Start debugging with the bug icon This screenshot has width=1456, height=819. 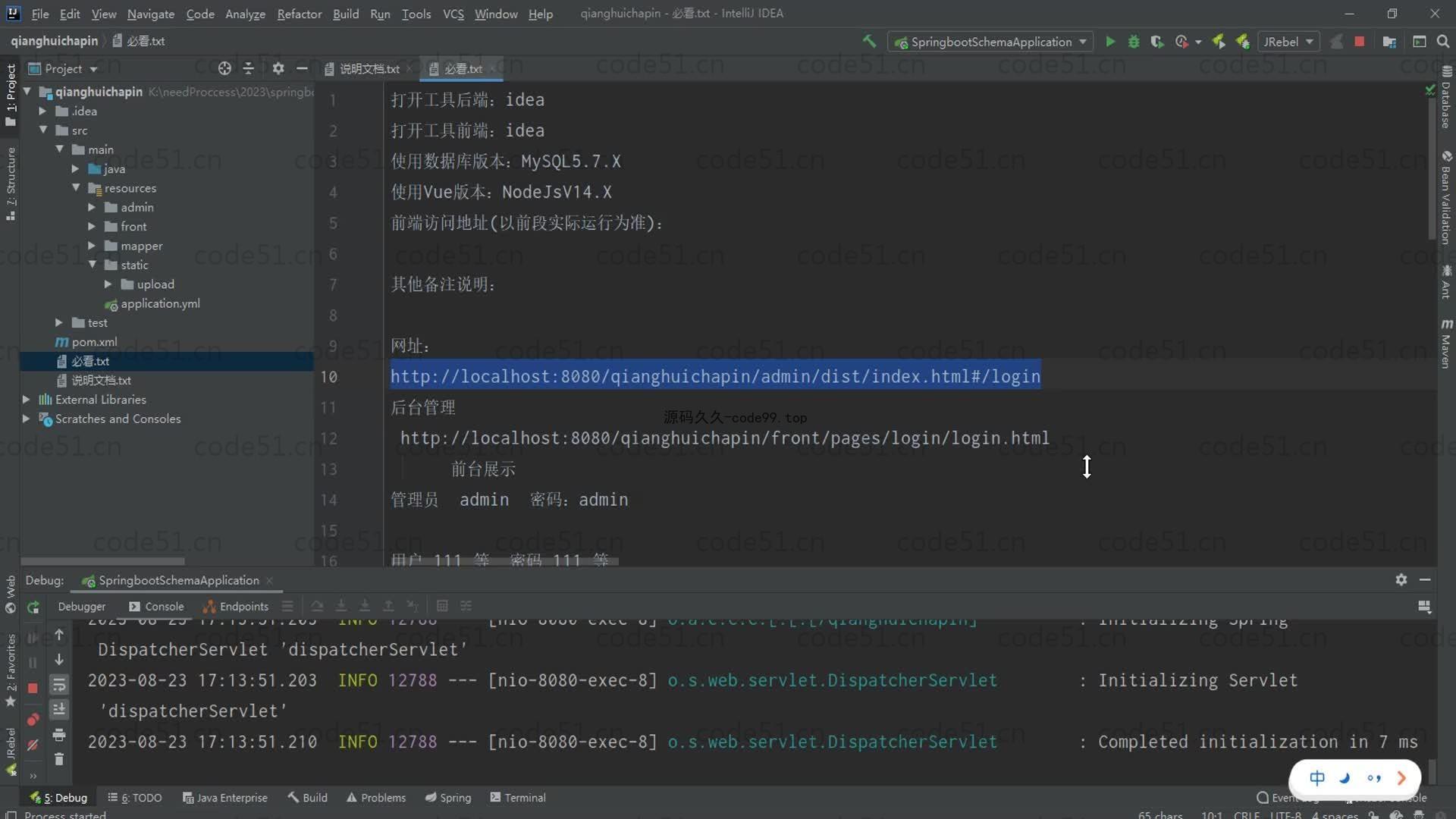tap(1134, 42)
